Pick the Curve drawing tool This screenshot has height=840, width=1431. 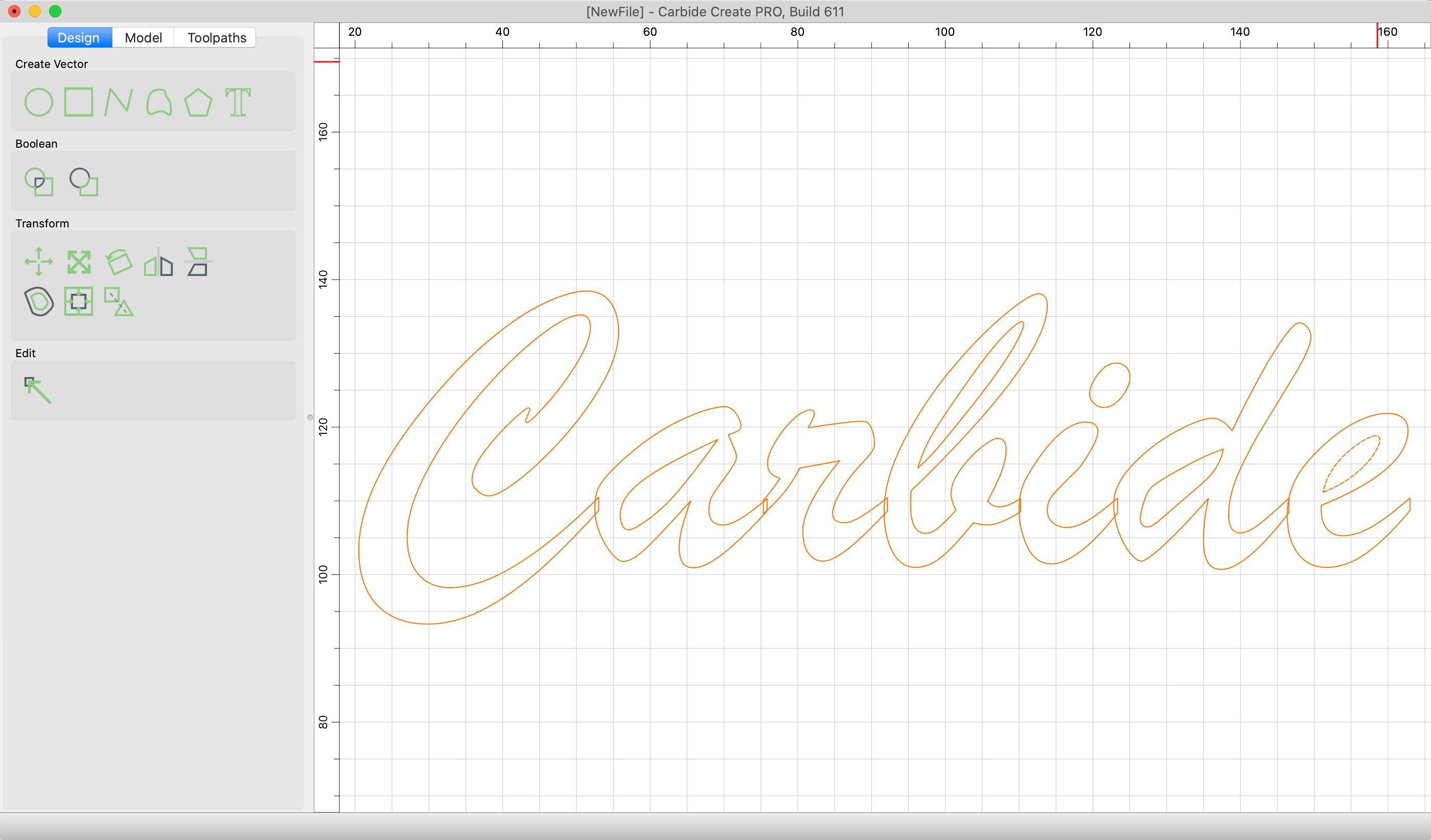tap(158, 103)
